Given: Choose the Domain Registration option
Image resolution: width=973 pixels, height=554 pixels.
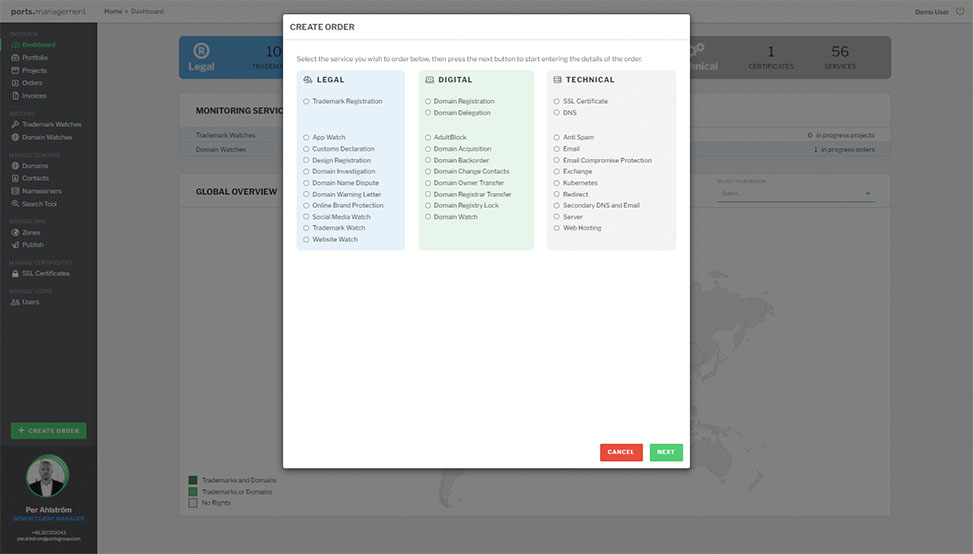Looking at the screenshot, I should tap(428, 101).
